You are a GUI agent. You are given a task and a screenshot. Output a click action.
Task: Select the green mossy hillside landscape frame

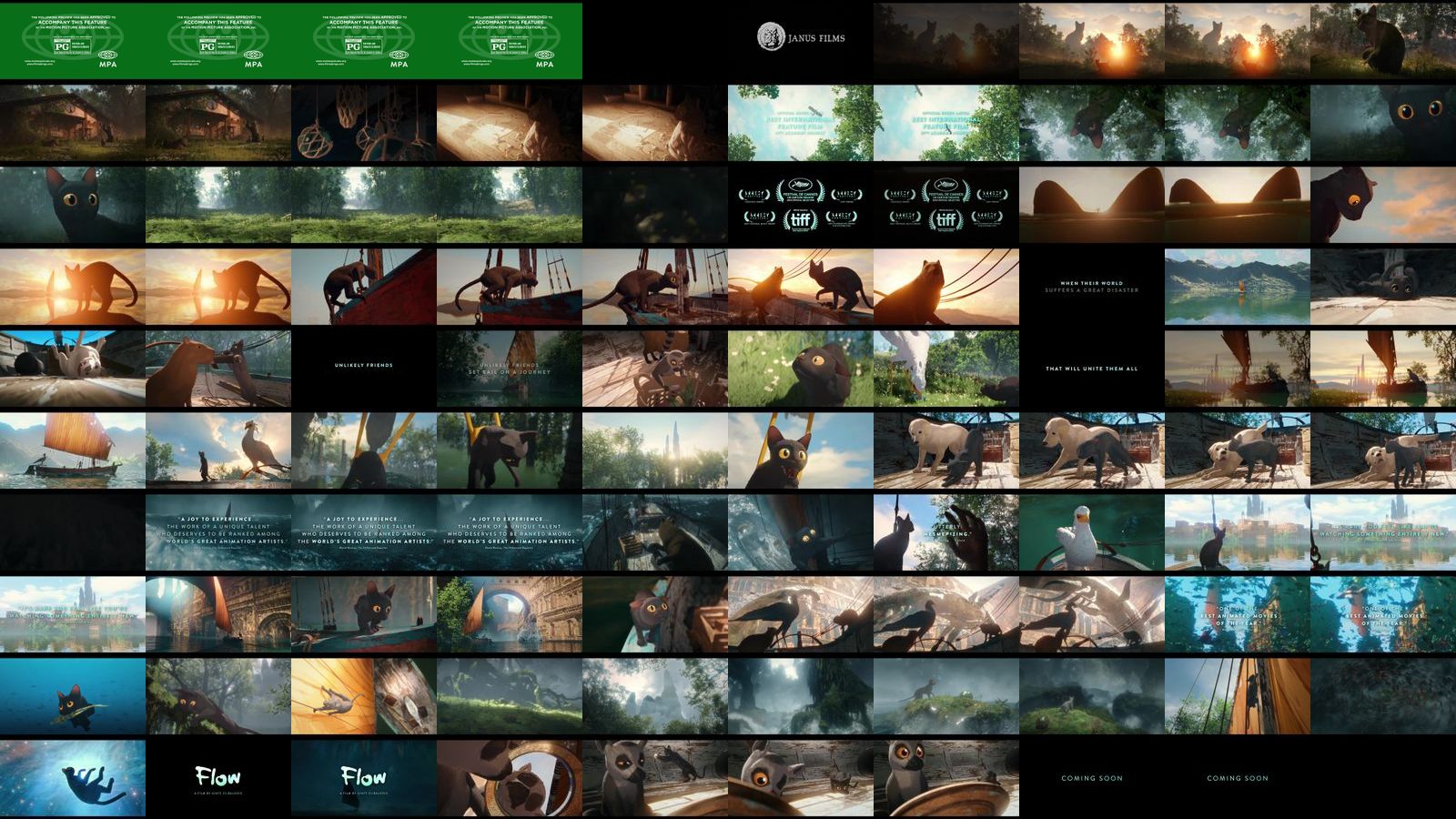click(510, 696)
